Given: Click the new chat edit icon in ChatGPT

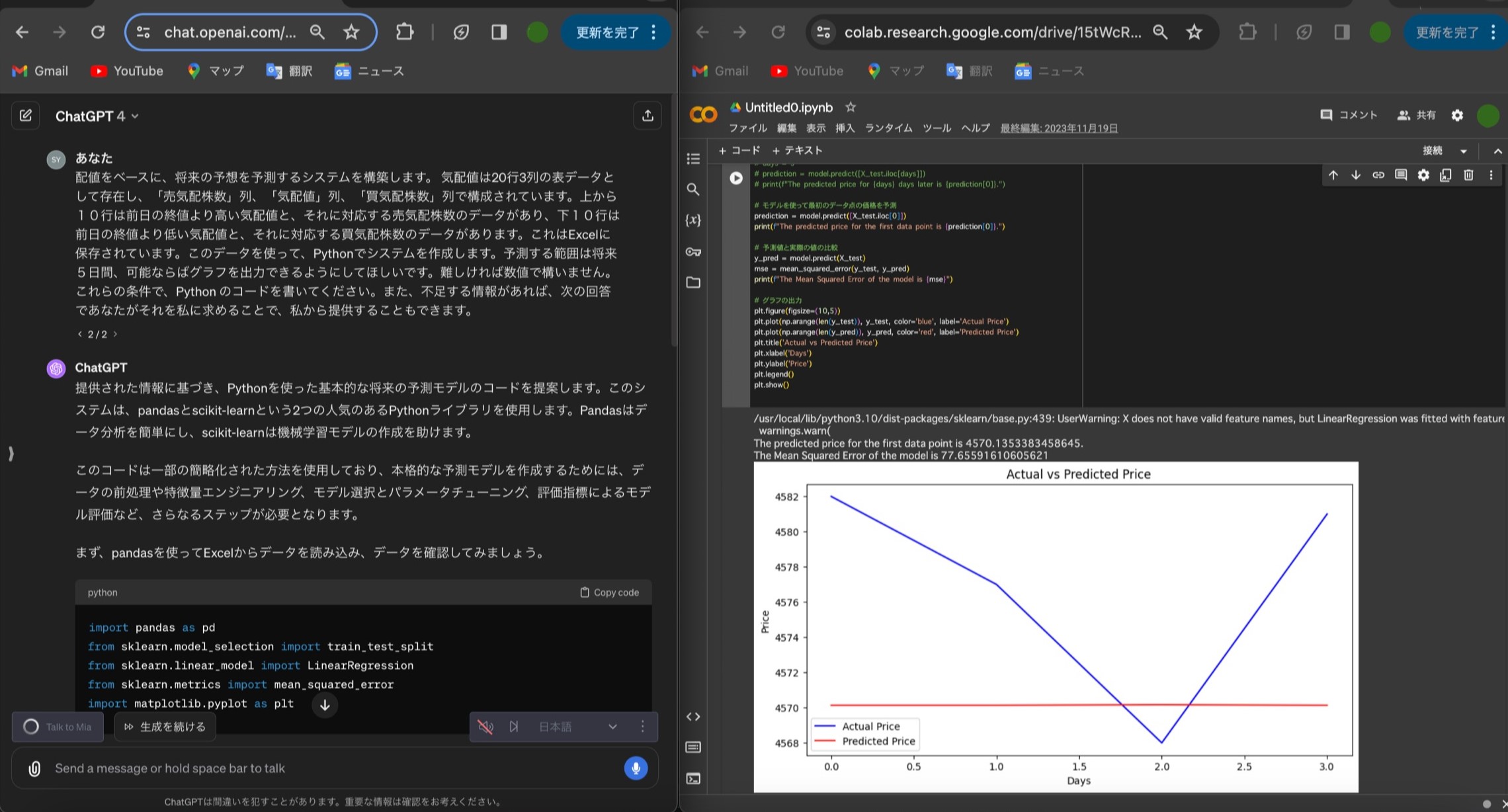Looking at the screenshot, I should point(26,116).
